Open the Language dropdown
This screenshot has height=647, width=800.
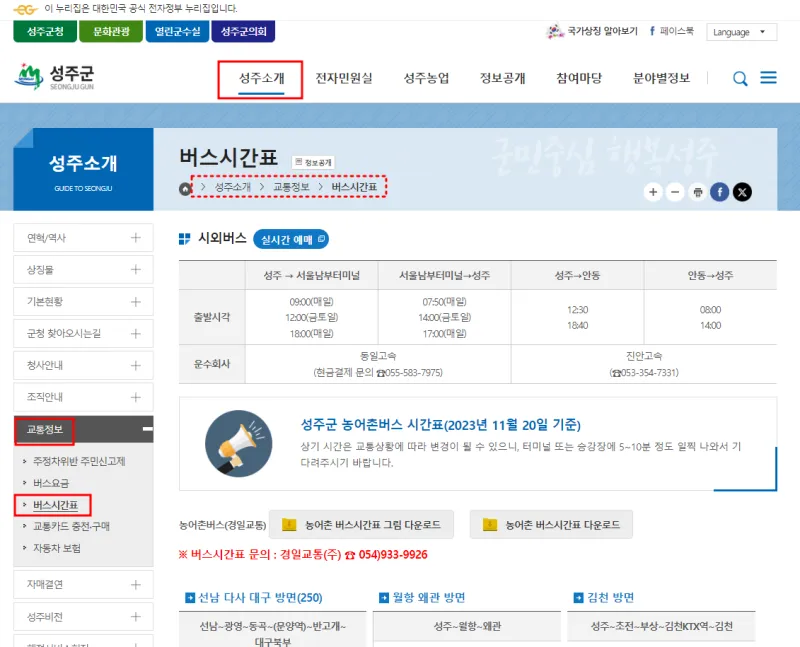pyautogui.click(x=741, y=32)
